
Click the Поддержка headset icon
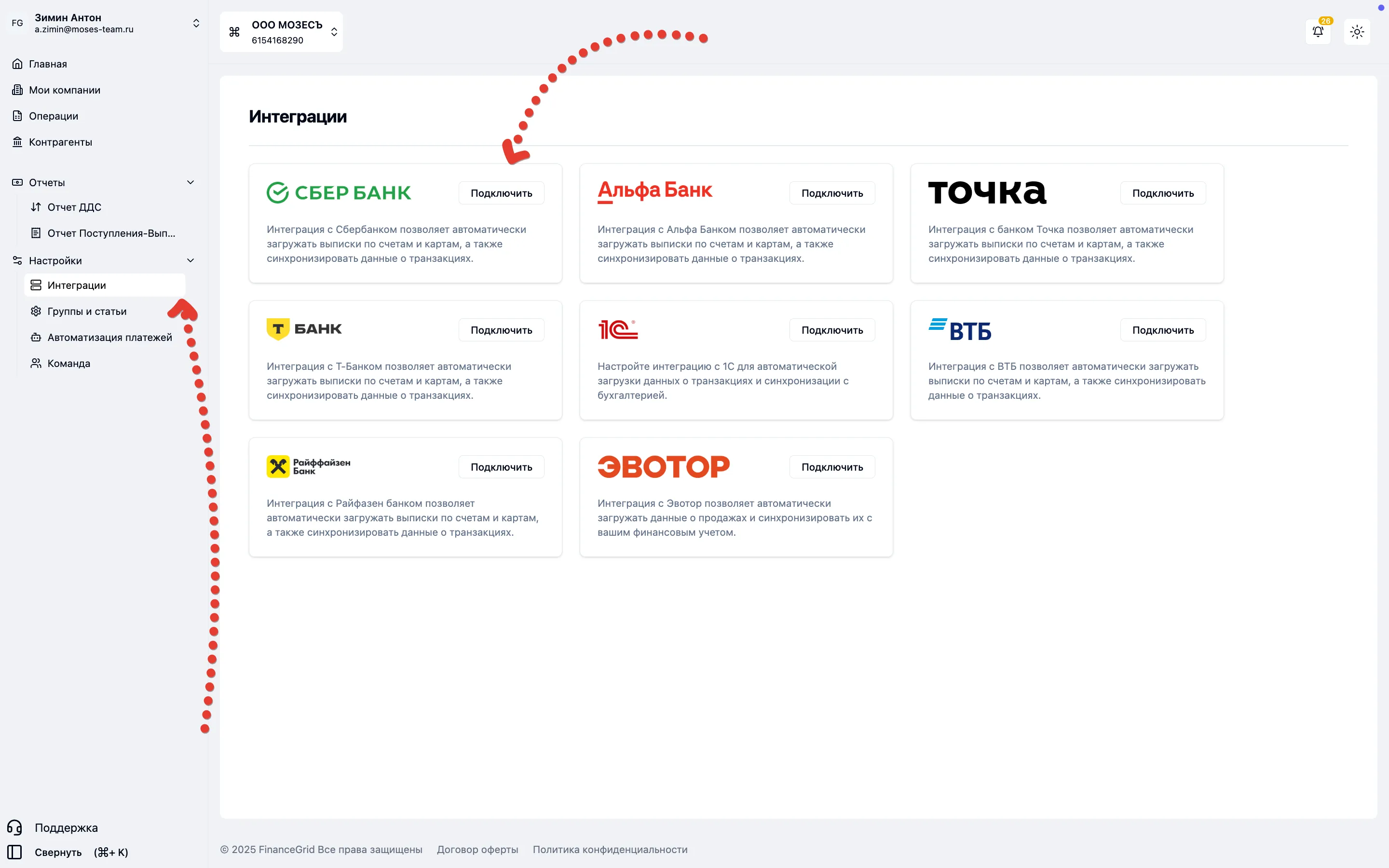(x=14, y=827)
